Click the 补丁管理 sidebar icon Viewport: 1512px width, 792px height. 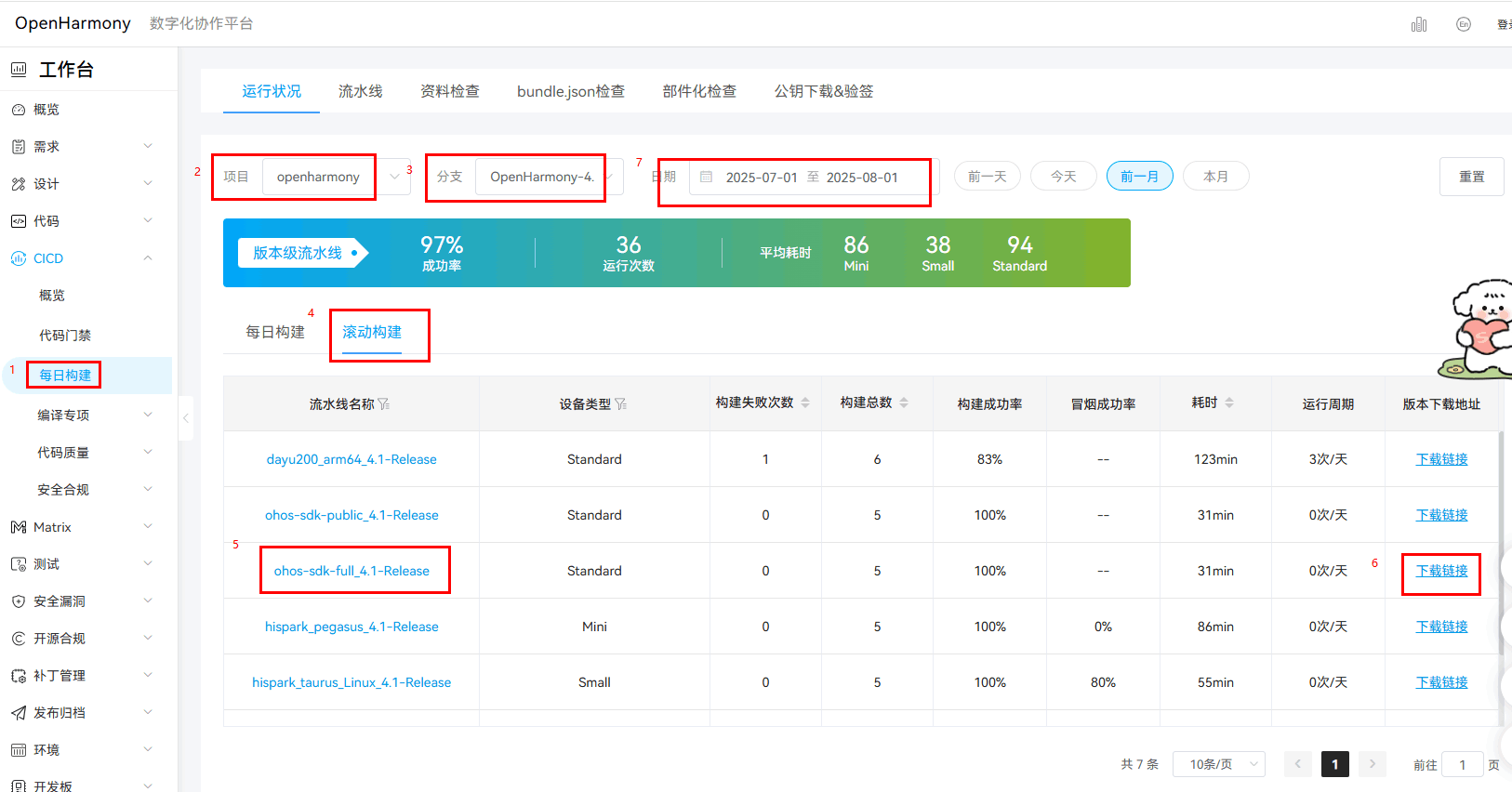coord(19,676)
